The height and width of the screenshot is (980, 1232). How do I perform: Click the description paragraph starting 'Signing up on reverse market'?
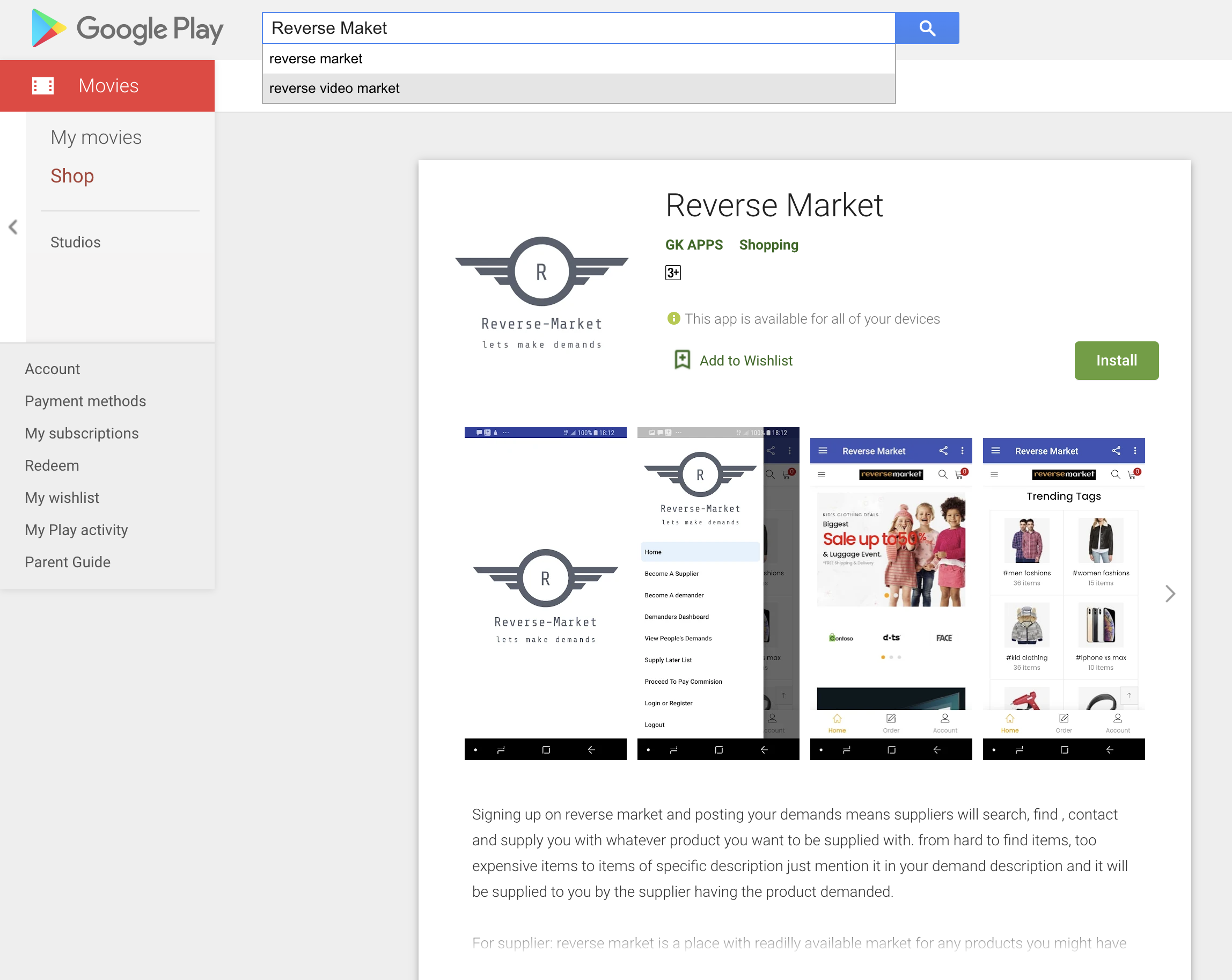(800, 853)
